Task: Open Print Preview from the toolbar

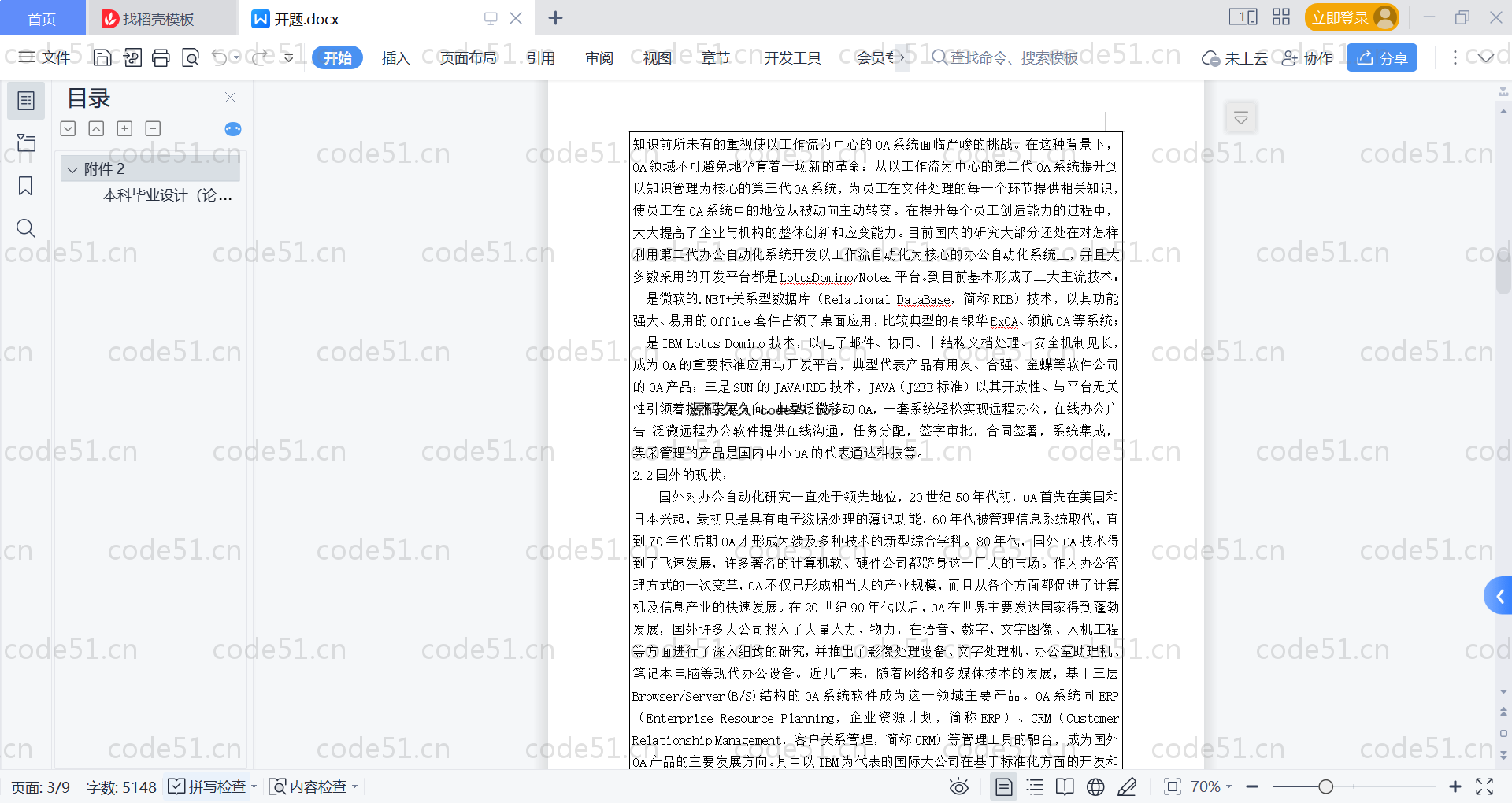Action: [190, 57]
